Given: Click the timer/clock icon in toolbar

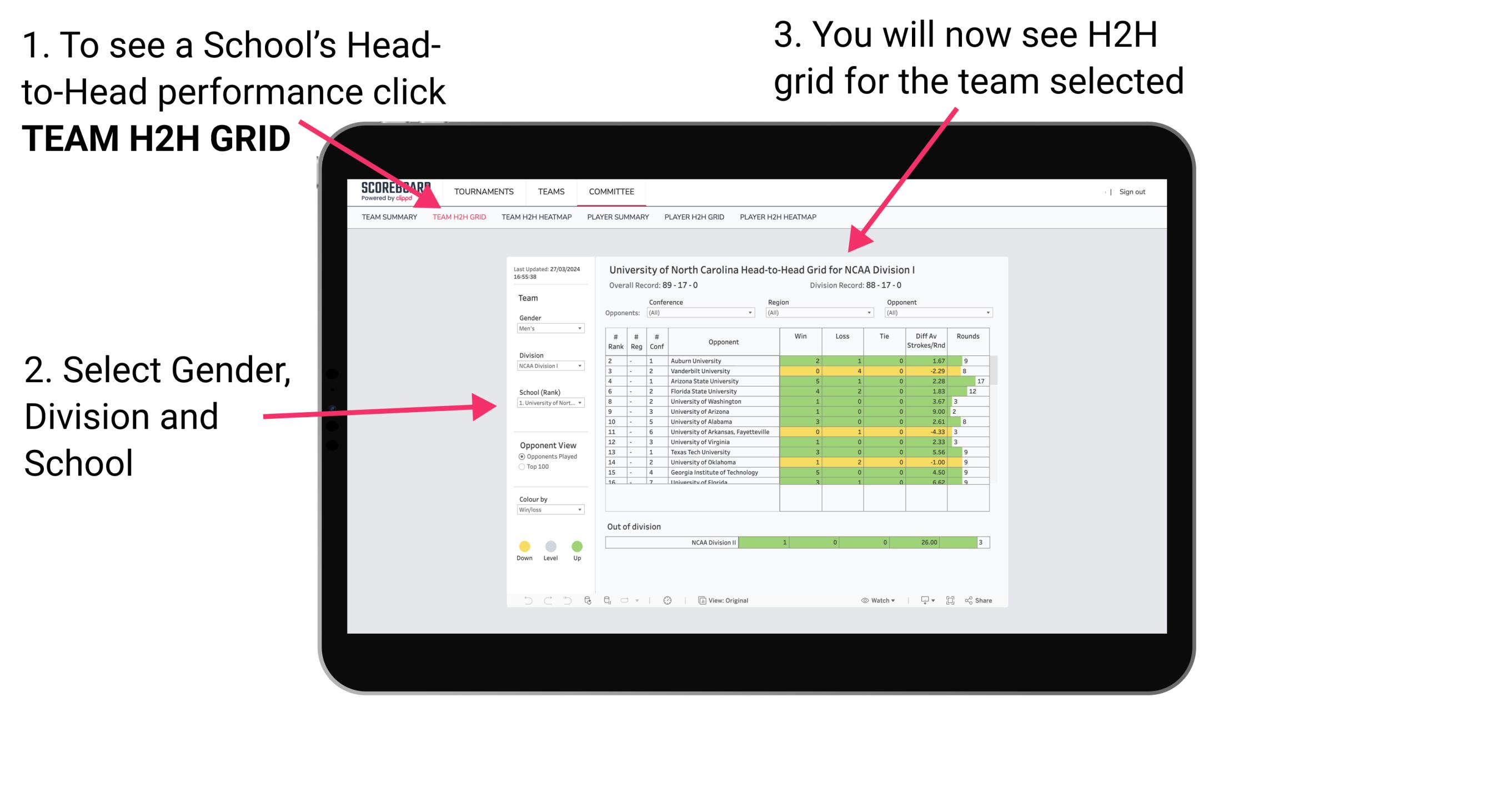Looking at the screenshot, I should click(x=669, y=600).
